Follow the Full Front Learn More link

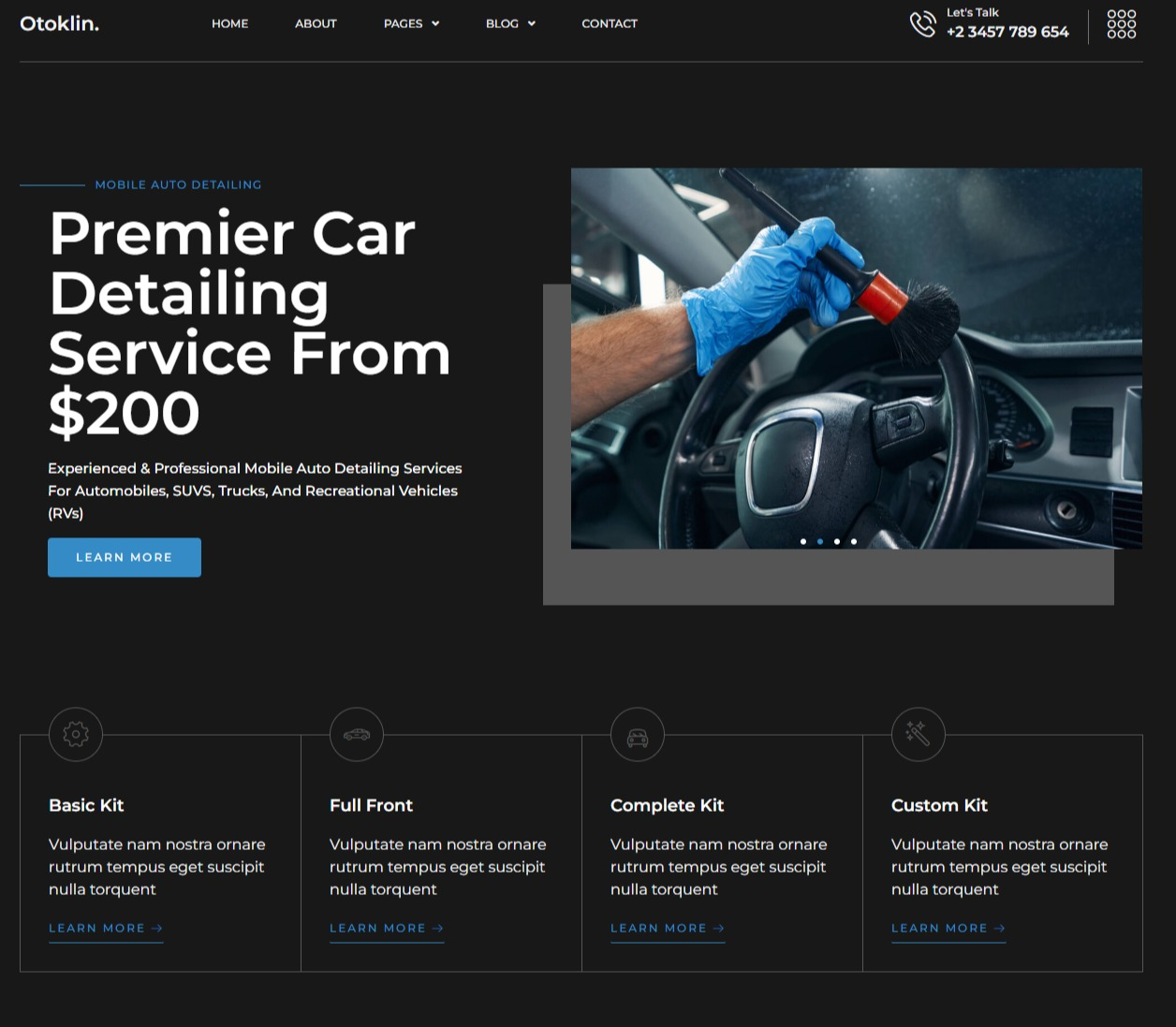[x=387, y=928]
